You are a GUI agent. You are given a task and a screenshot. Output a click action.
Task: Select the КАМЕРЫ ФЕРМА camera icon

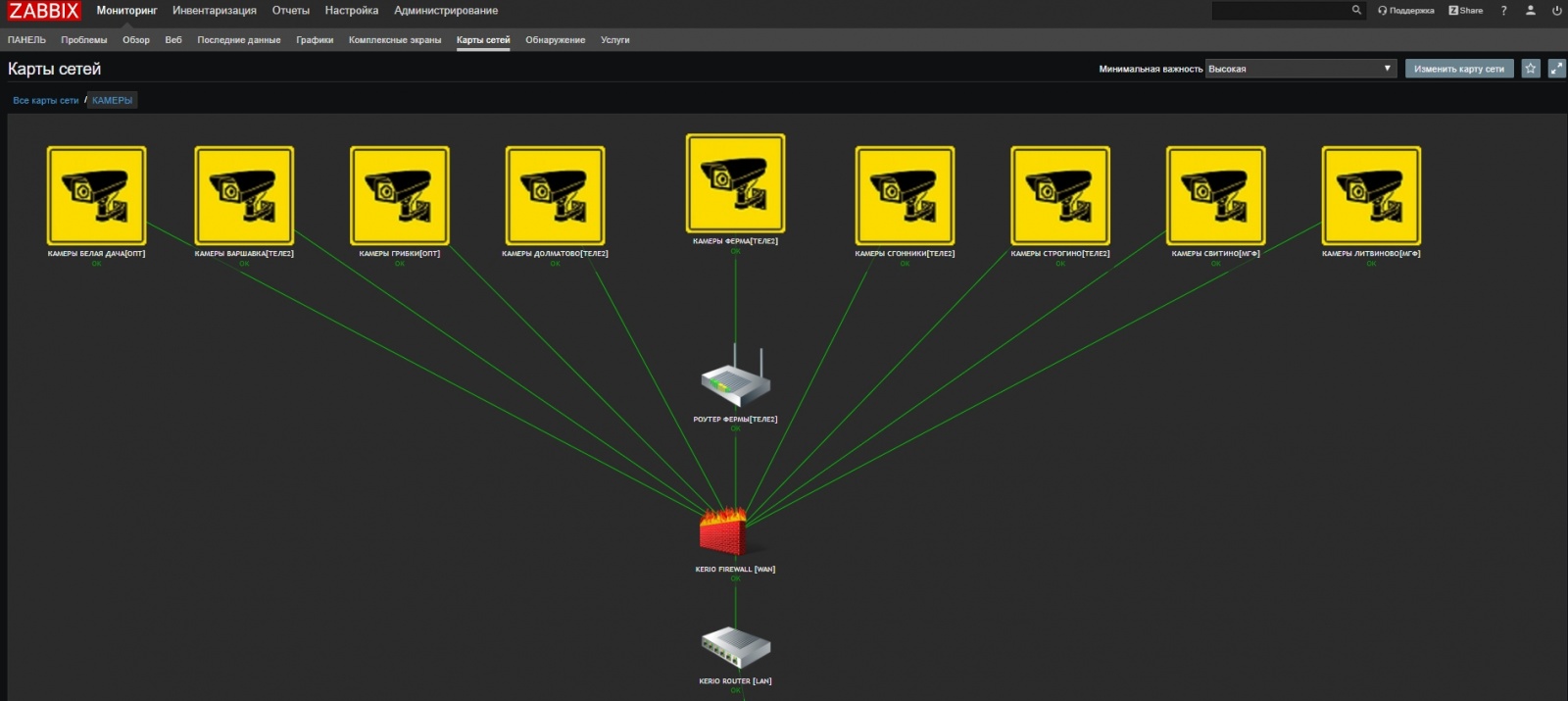(735, 183)
